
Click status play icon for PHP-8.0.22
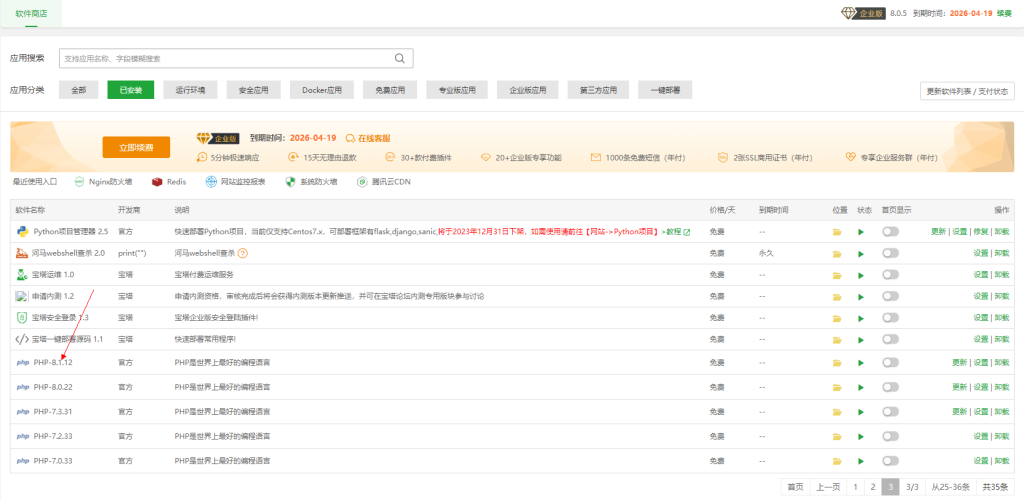point(860,387)
